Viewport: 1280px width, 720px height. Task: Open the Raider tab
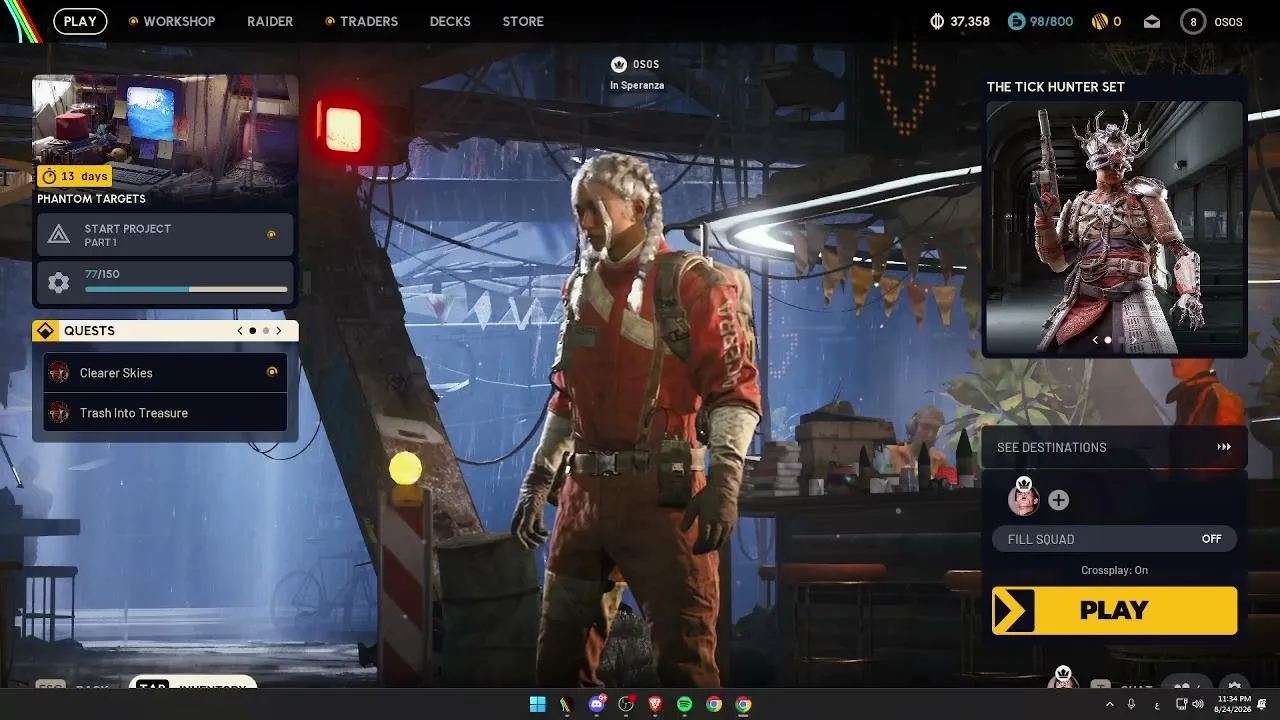click(x=270, y=21)
